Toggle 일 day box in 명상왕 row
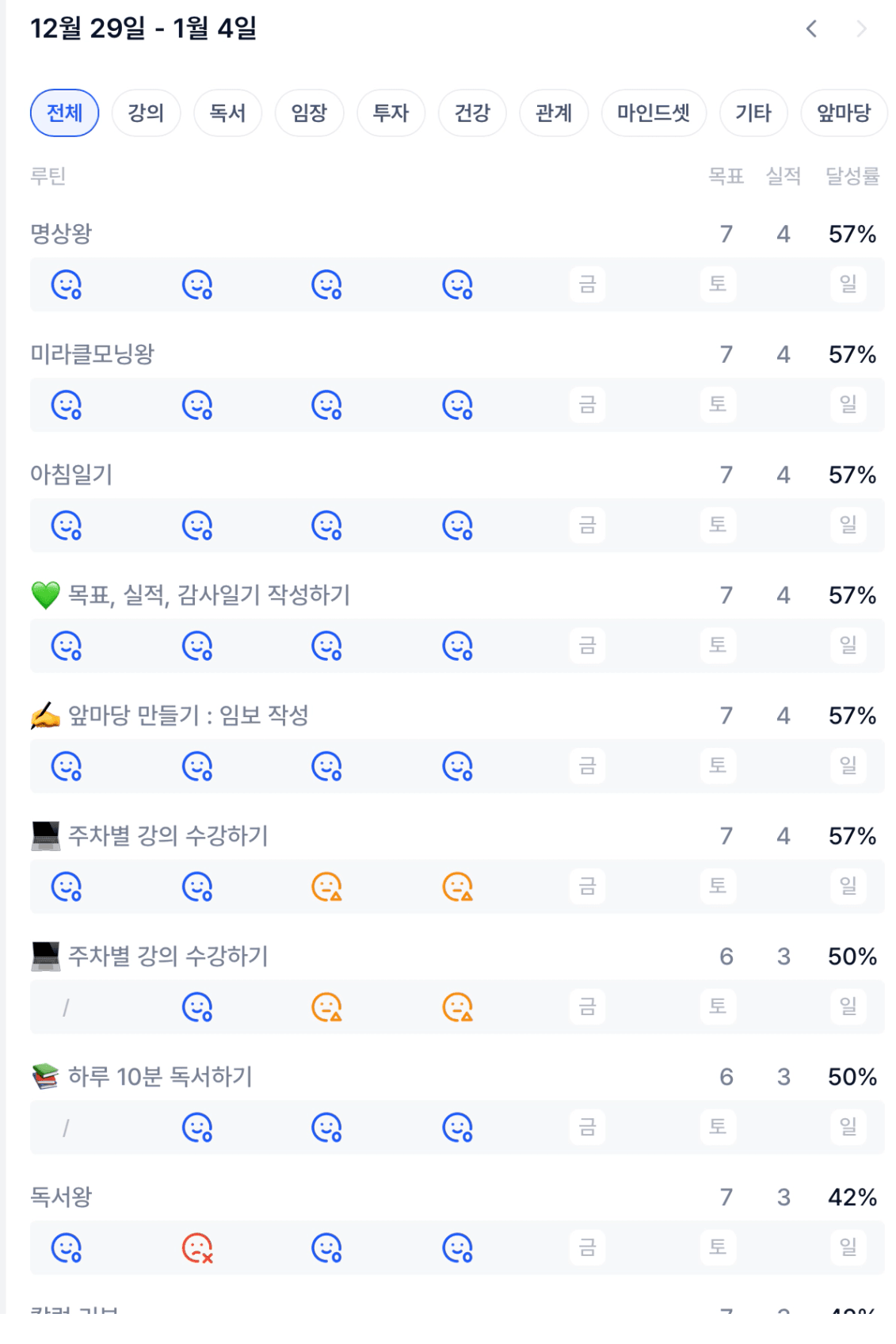This screenshot has width=896, height=1344. (x=848, y=284)
